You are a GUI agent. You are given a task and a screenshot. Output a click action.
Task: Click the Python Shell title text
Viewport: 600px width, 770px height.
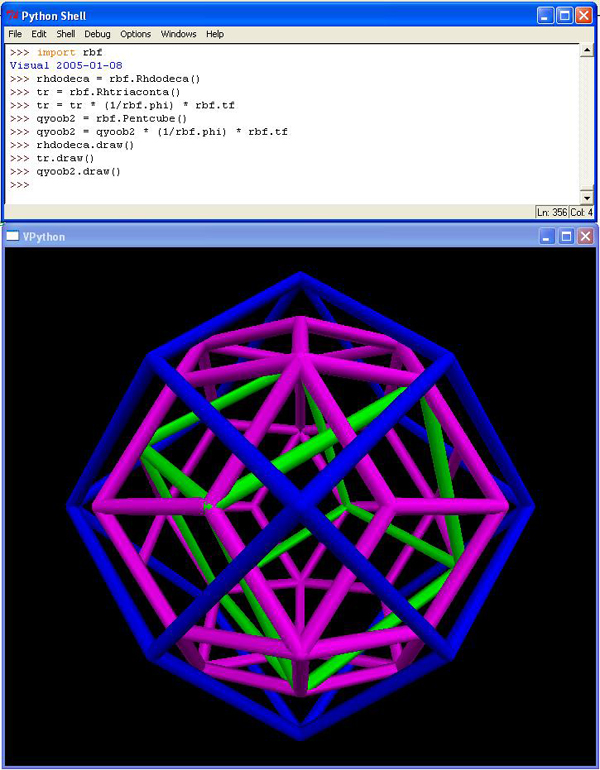[54, 16]
